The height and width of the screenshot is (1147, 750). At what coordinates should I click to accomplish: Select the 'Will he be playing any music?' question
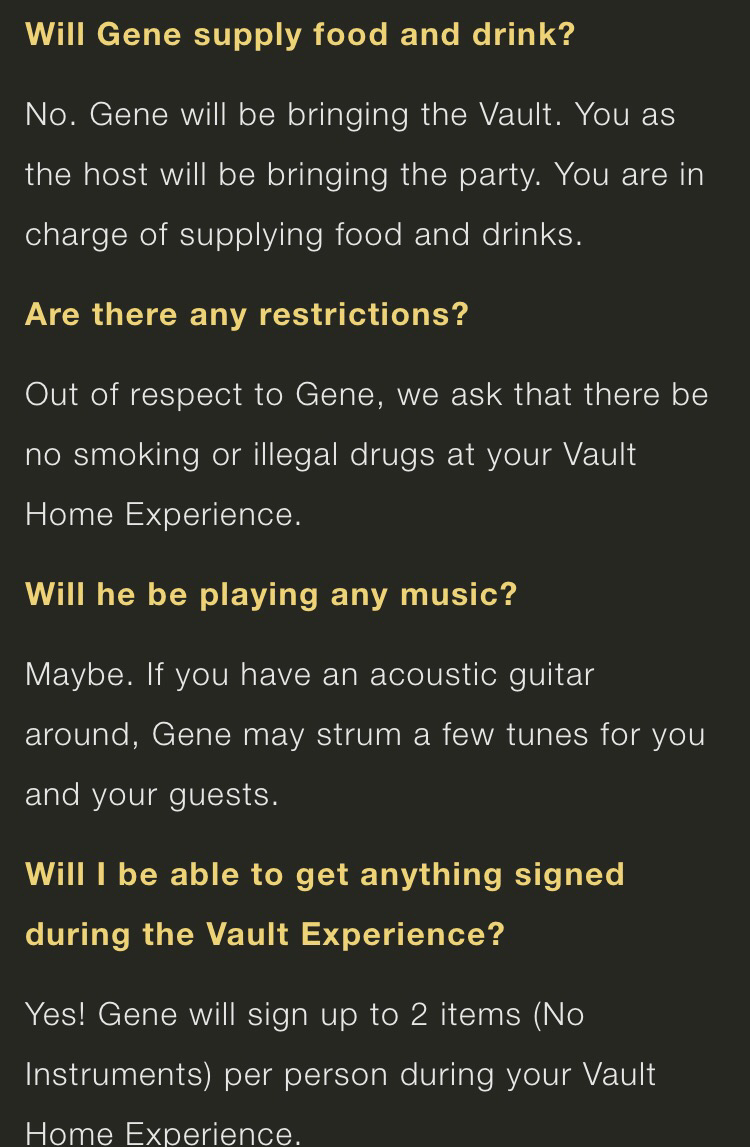(x=271, y=594)
